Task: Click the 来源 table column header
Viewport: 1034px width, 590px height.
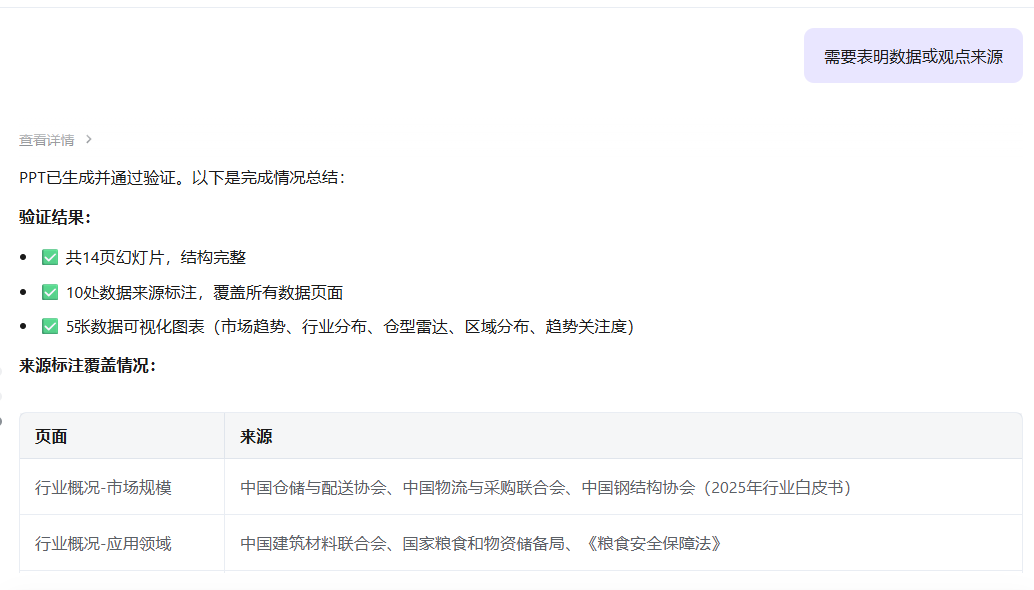Action: [256, 436]
